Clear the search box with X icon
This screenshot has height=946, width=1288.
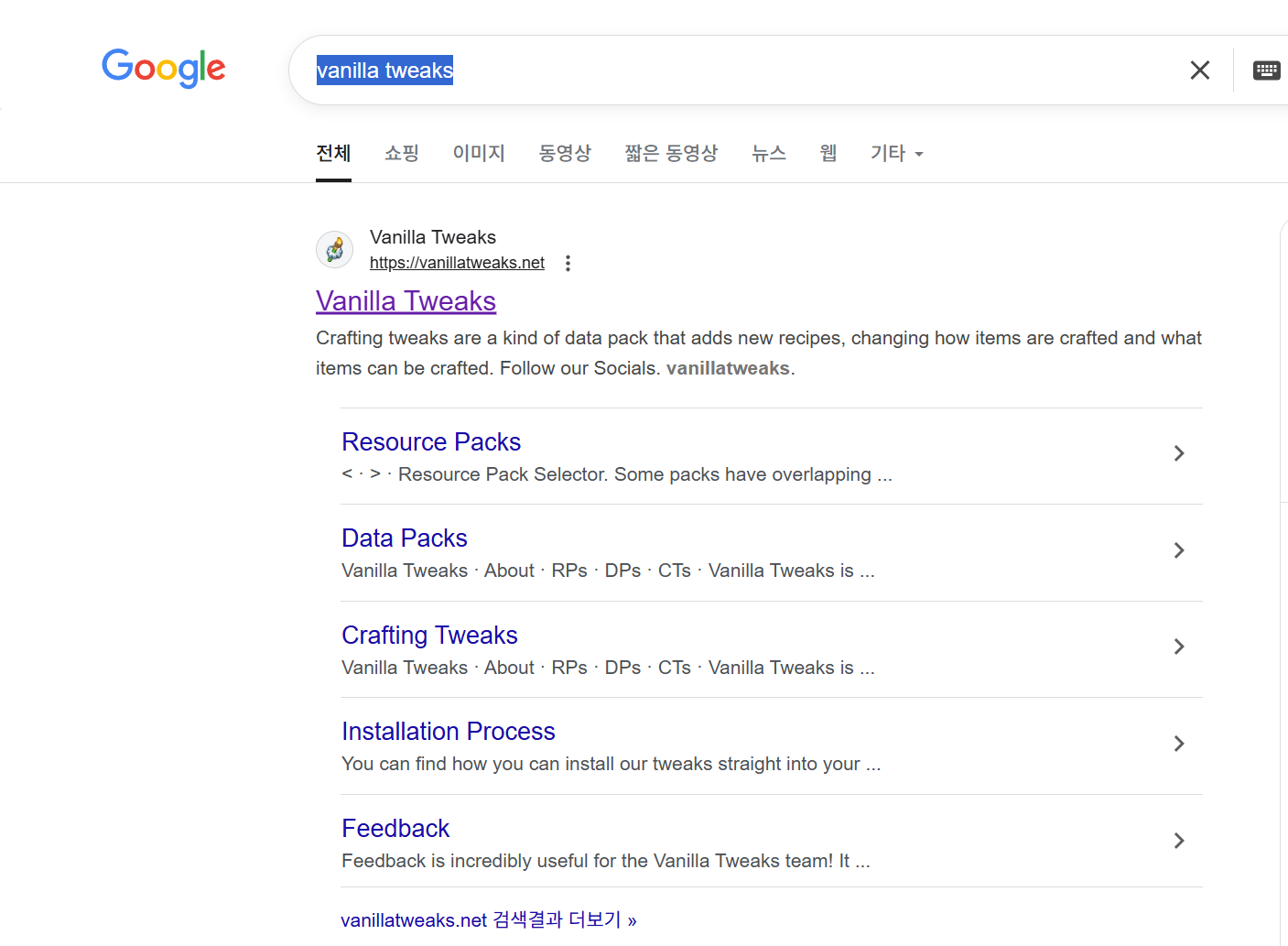pyautogui.click(x=1199, y=70)
